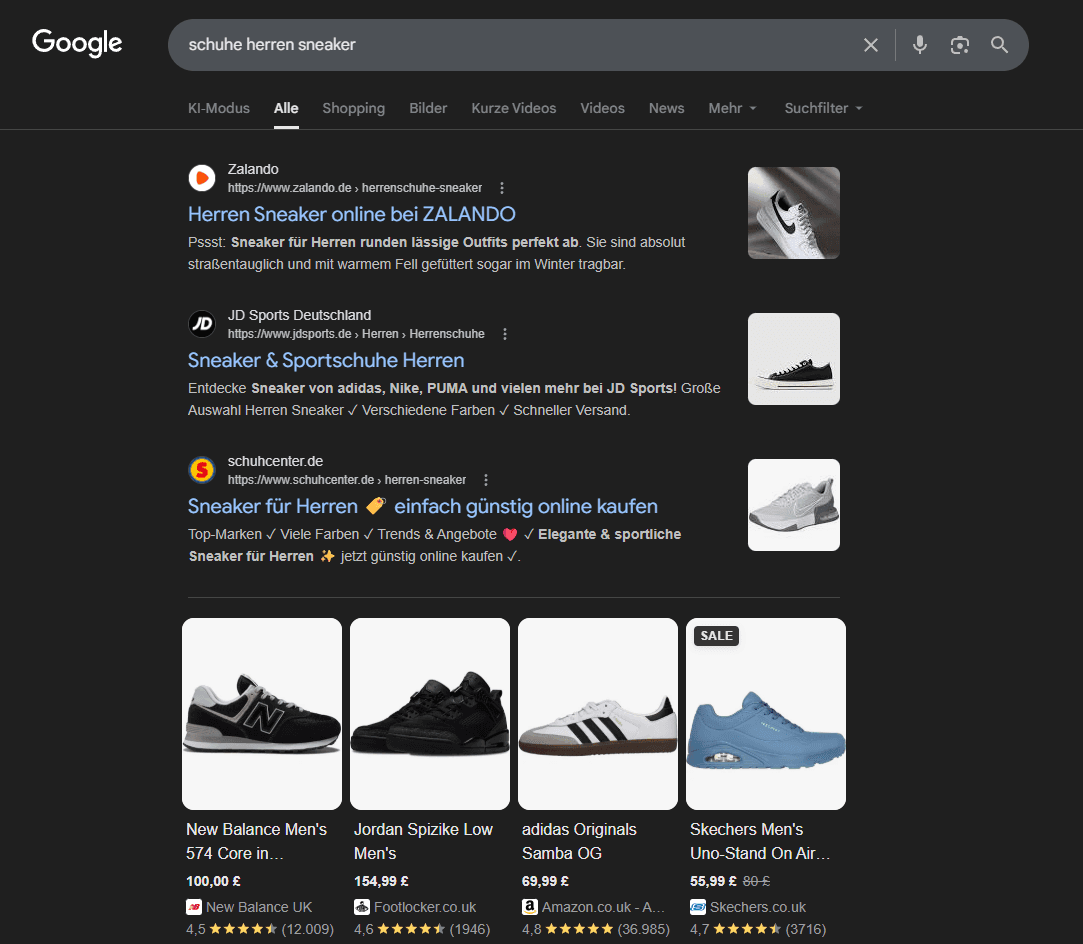Click the schuhcenter.de herren-sneaker URL
The width and height of the screenshot is (1083, 944).
(347, 480)
